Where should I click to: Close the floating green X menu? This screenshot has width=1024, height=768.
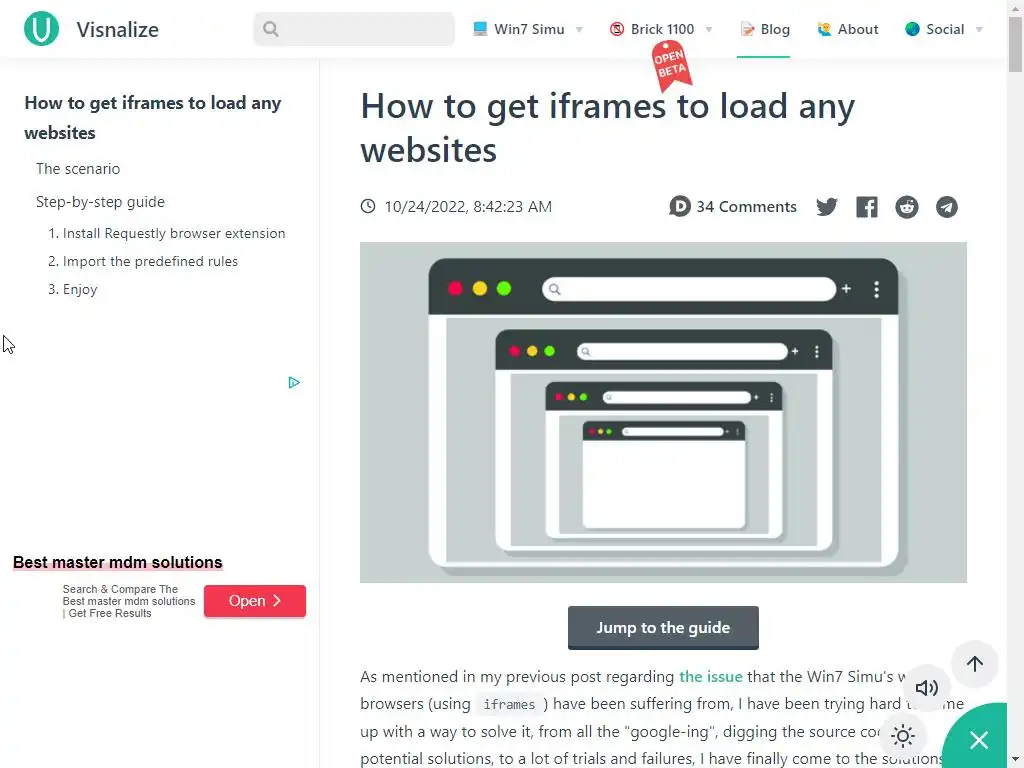pyautogui.click(x=978, y=740)
